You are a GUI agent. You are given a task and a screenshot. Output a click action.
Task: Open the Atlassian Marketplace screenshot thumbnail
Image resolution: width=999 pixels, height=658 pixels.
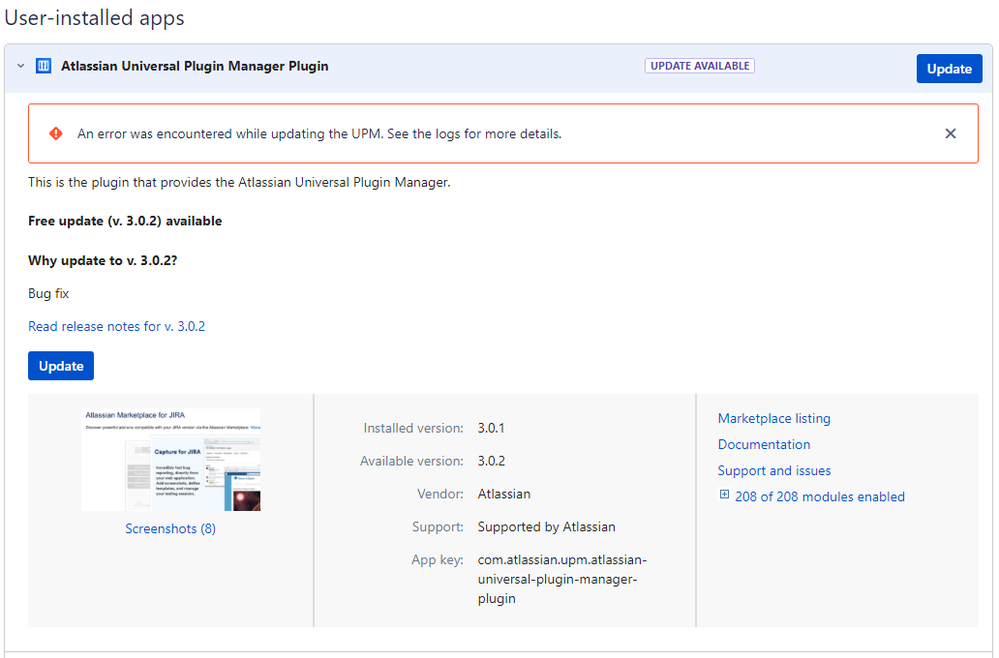(x=171, y=459)
